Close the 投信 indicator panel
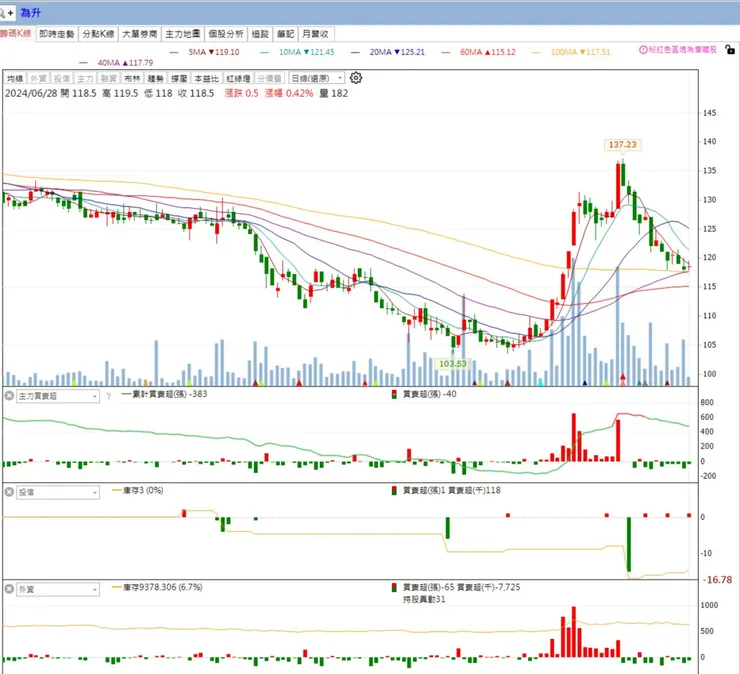740x674 pixels. (x=9, y=492)
